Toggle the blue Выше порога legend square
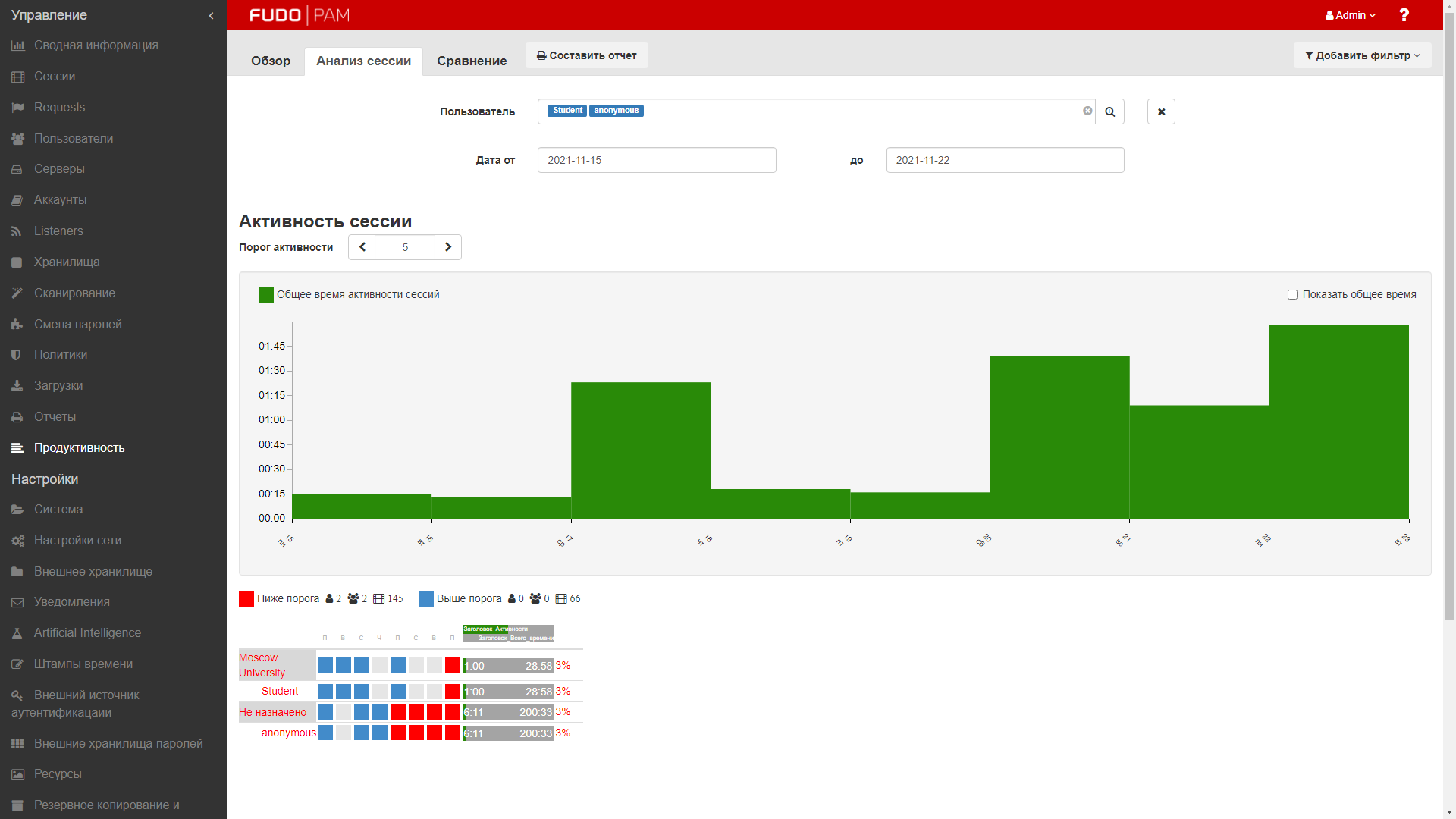The height and width of the screenshot is (819, 1456). pyautogui.click(x=426, y=599)
